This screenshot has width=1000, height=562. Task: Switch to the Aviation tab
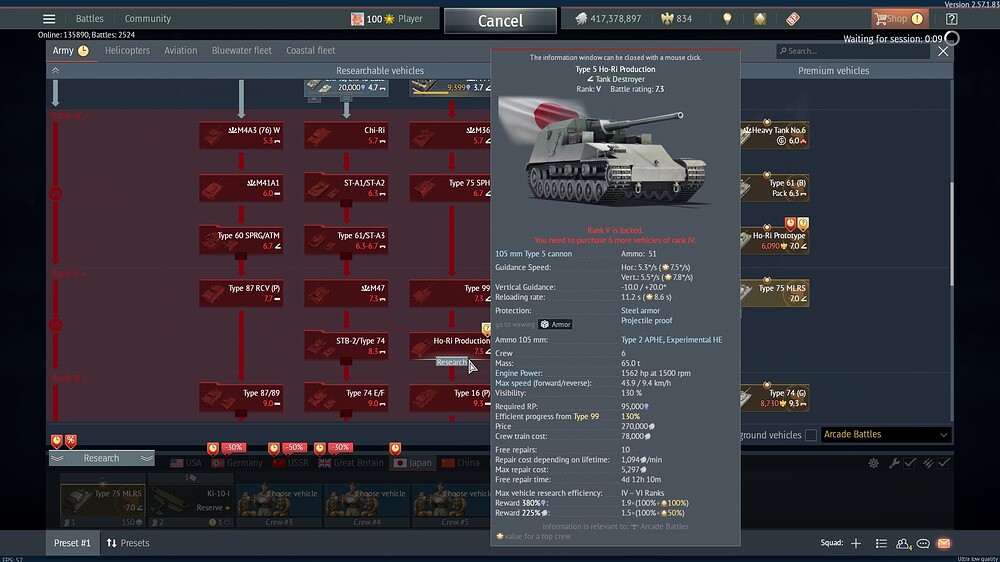tap(180, 50)
